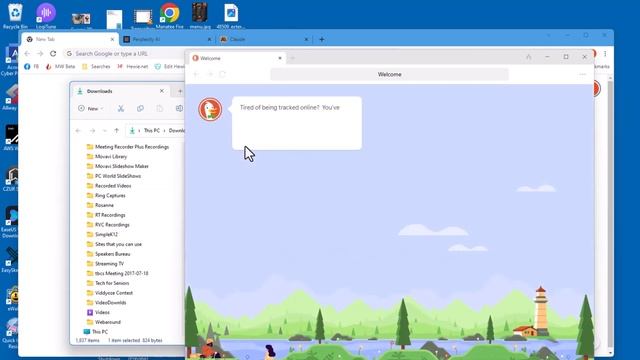
Task: Close the Downloads tab in File Explorer
Action: coord(162,91)
